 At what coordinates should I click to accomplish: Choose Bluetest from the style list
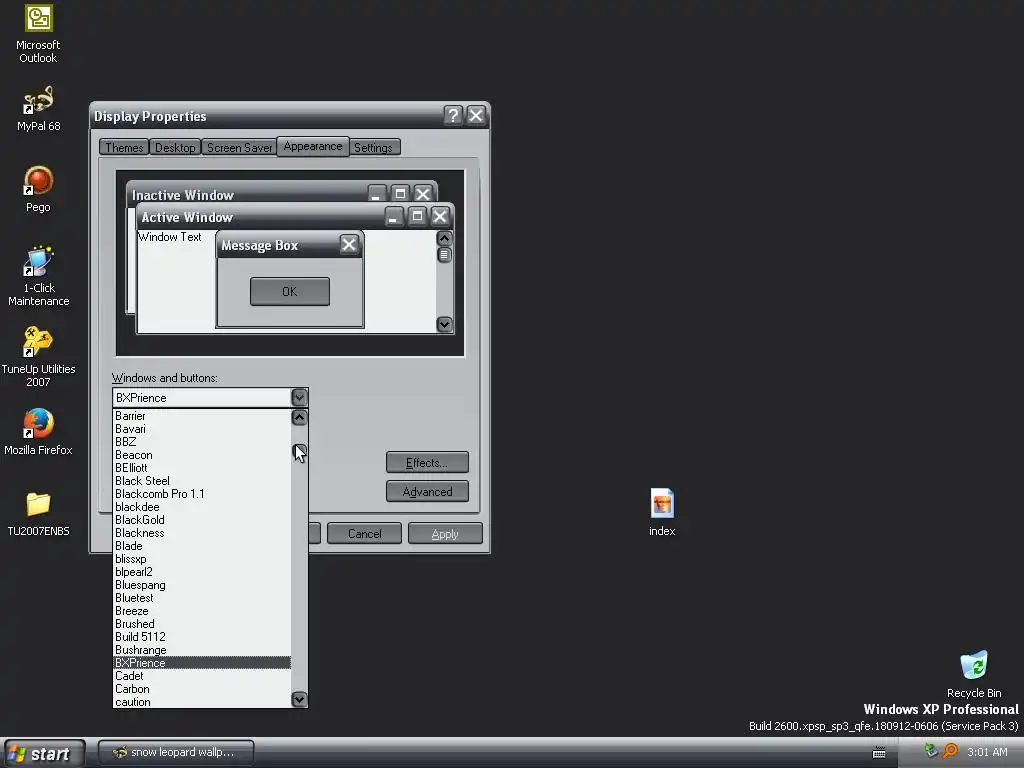pyautogui.click(x=202, y=598)
